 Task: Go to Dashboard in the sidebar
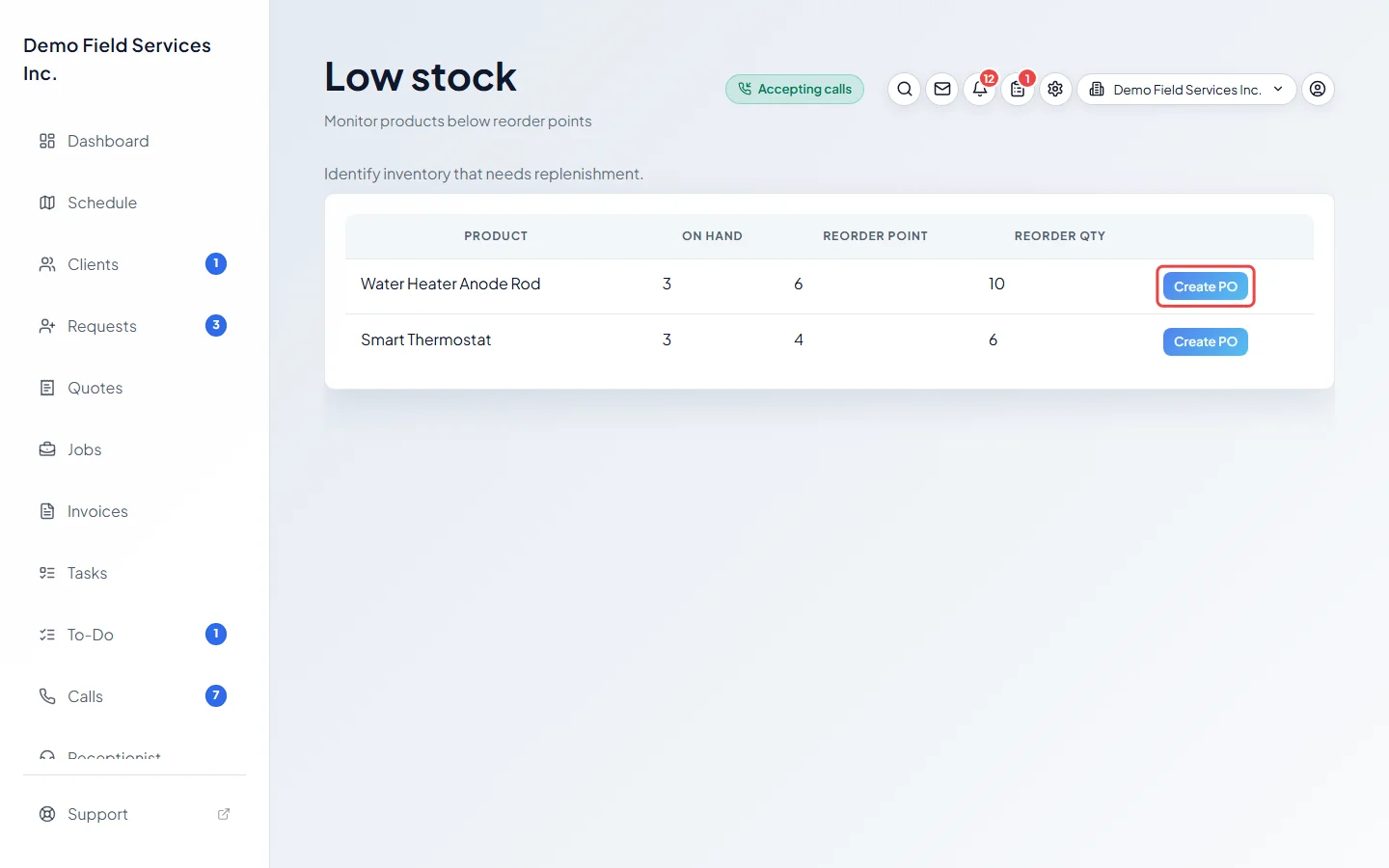click(x=135, y=141)
